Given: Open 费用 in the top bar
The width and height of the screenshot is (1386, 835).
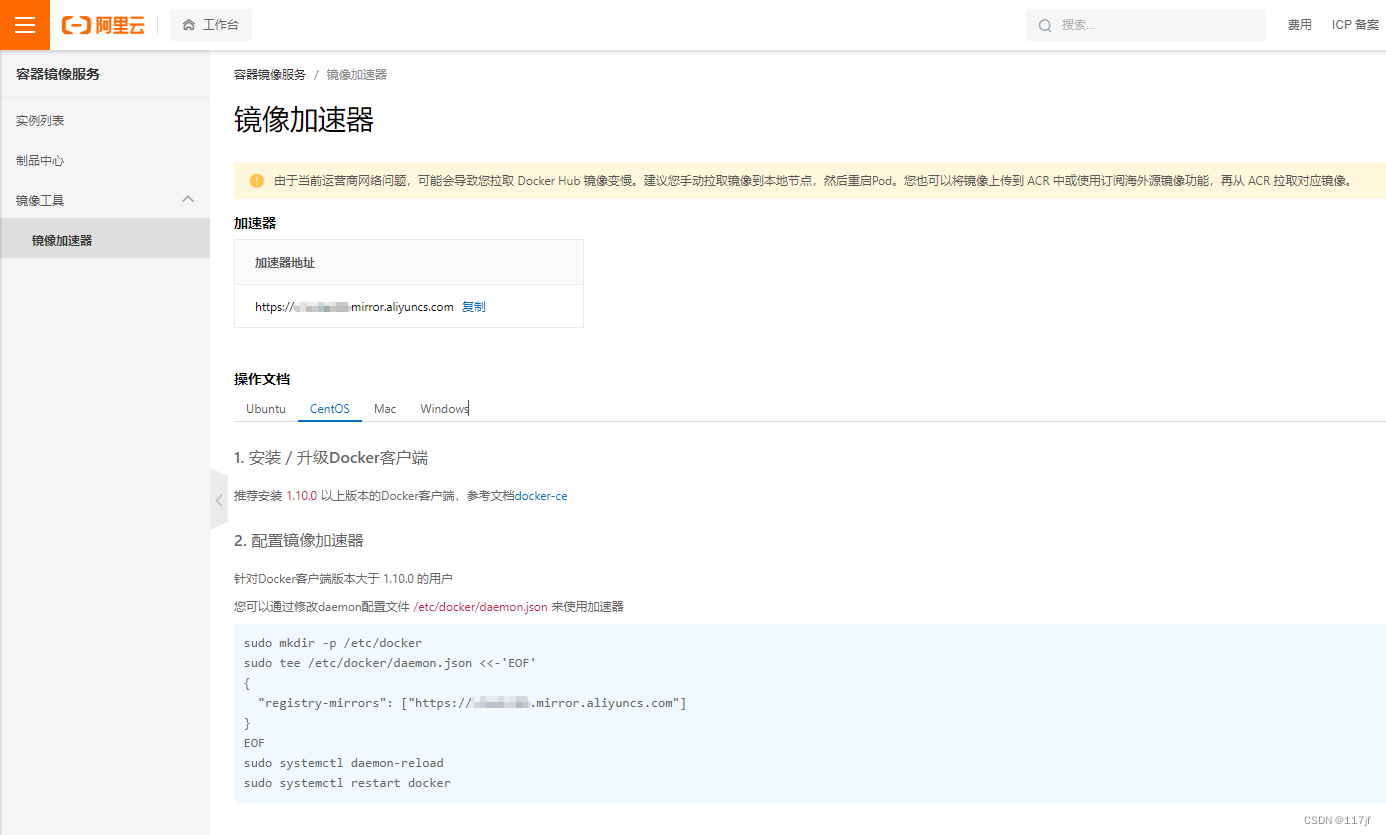Looking at the screenshot, I should coord(1299,25).
